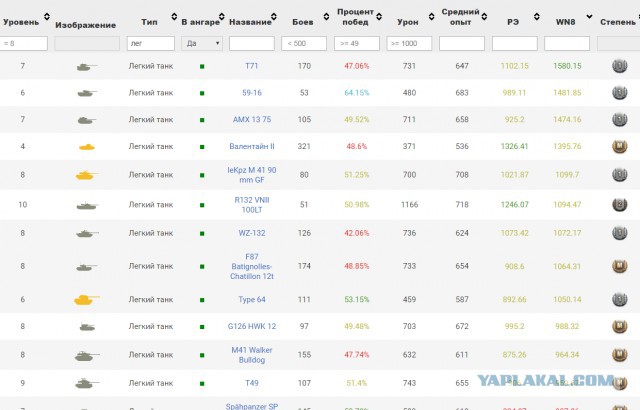The image size is (640, 410).
Task: Select battles count 321
Action: tap(304, 146)
